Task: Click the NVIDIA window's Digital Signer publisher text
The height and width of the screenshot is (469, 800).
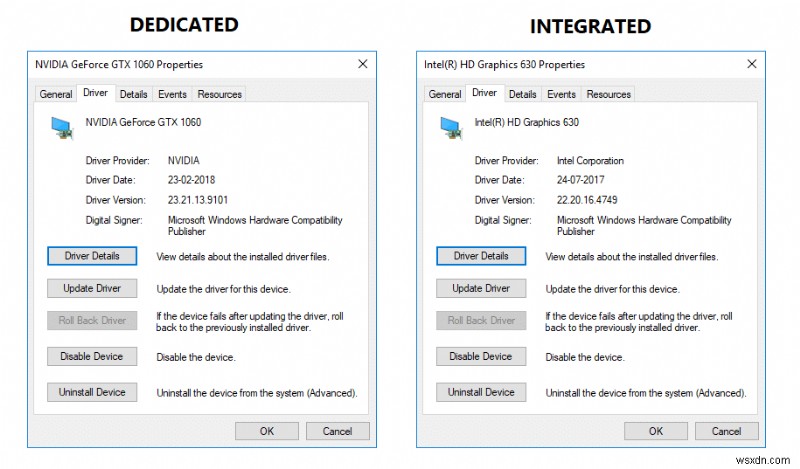Action: tap(255, 226)
